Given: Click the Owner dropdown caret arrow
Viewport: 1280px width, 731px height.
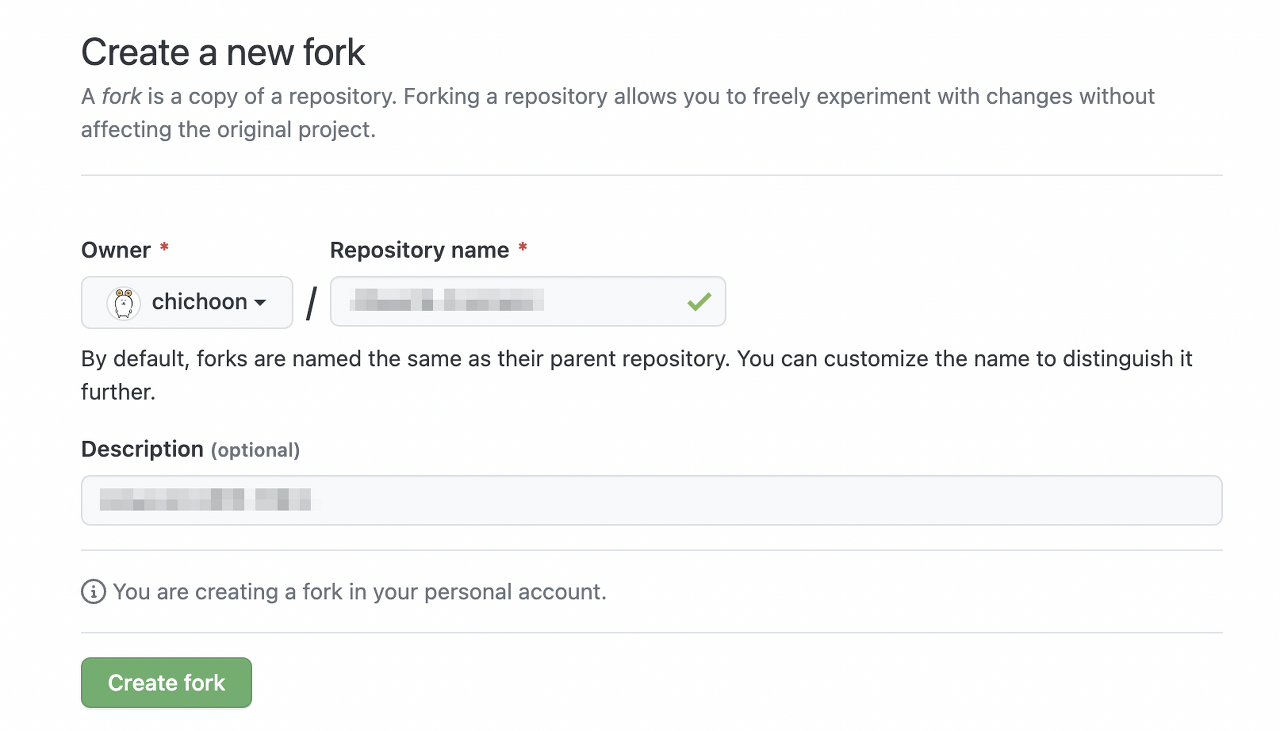Looking at the screenshot, I should click(260, 303).
